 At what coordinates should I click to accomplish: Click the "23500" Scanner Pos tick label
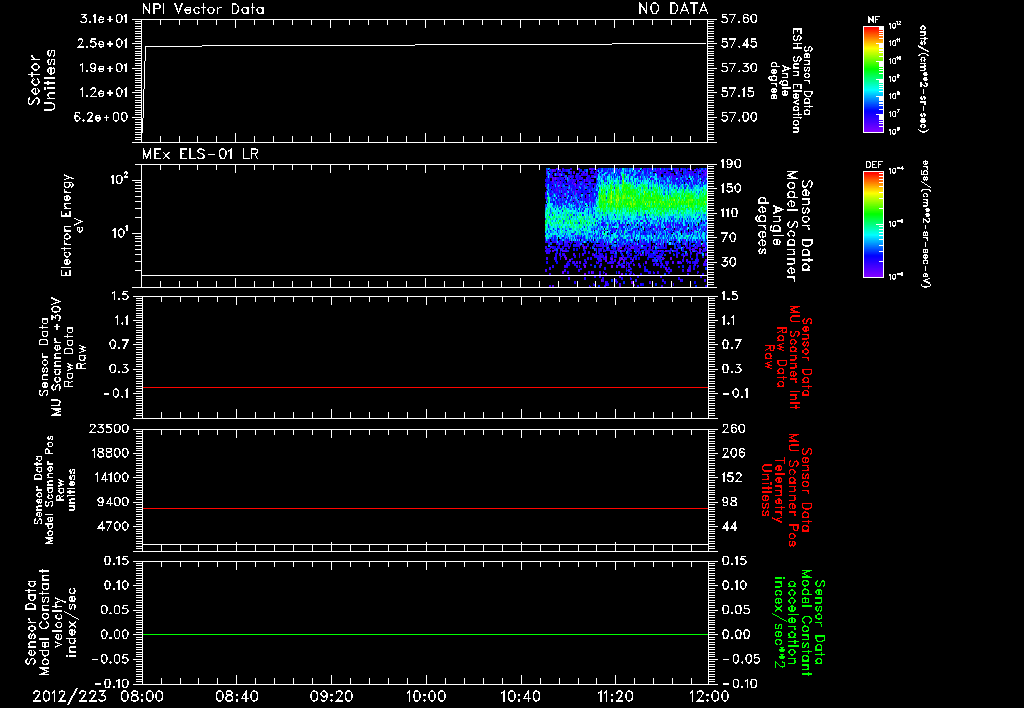coord(108,428)
